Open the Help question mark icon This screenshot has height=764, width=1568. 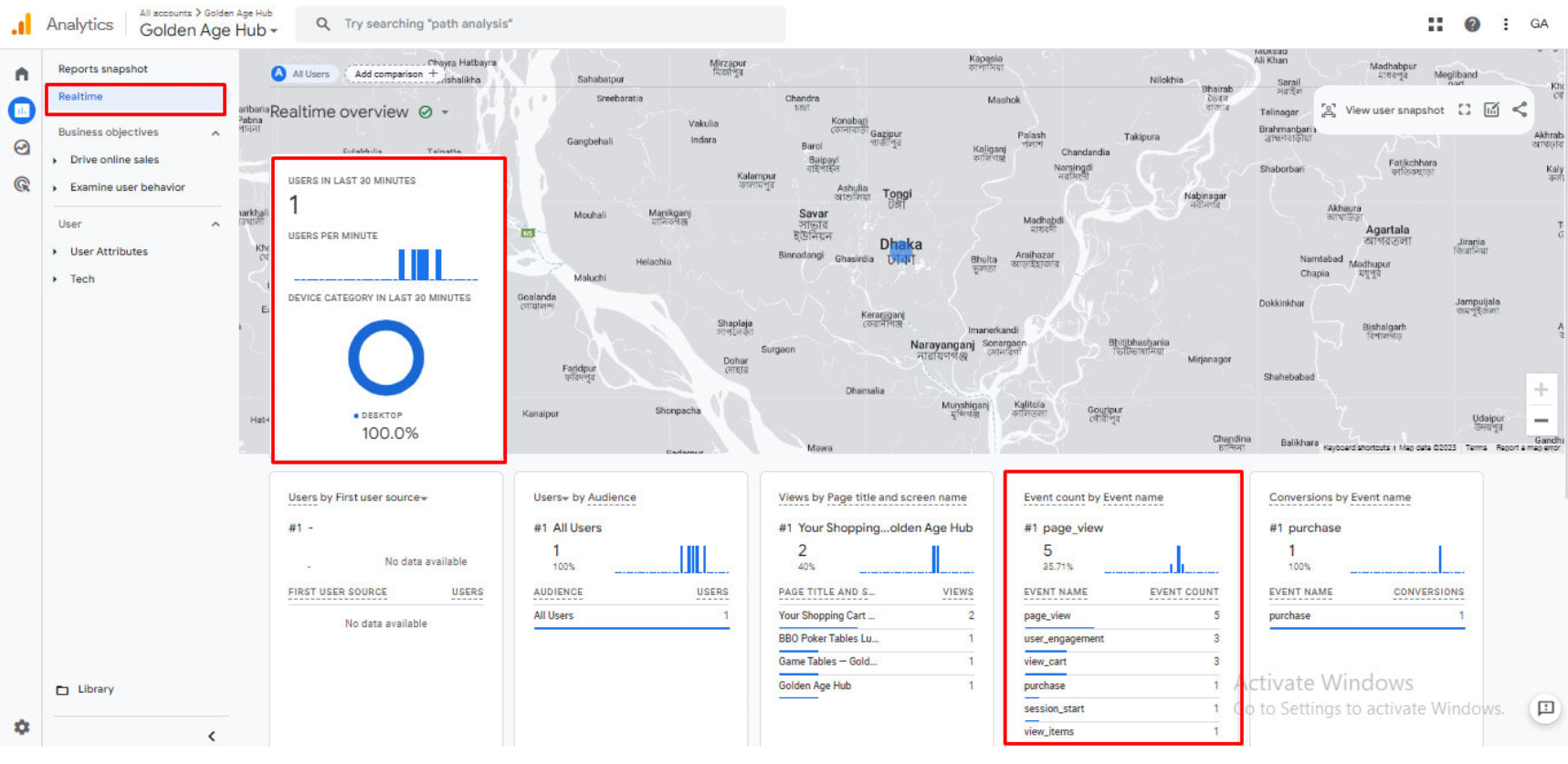pyautogui.click(x=1472, y=25)
